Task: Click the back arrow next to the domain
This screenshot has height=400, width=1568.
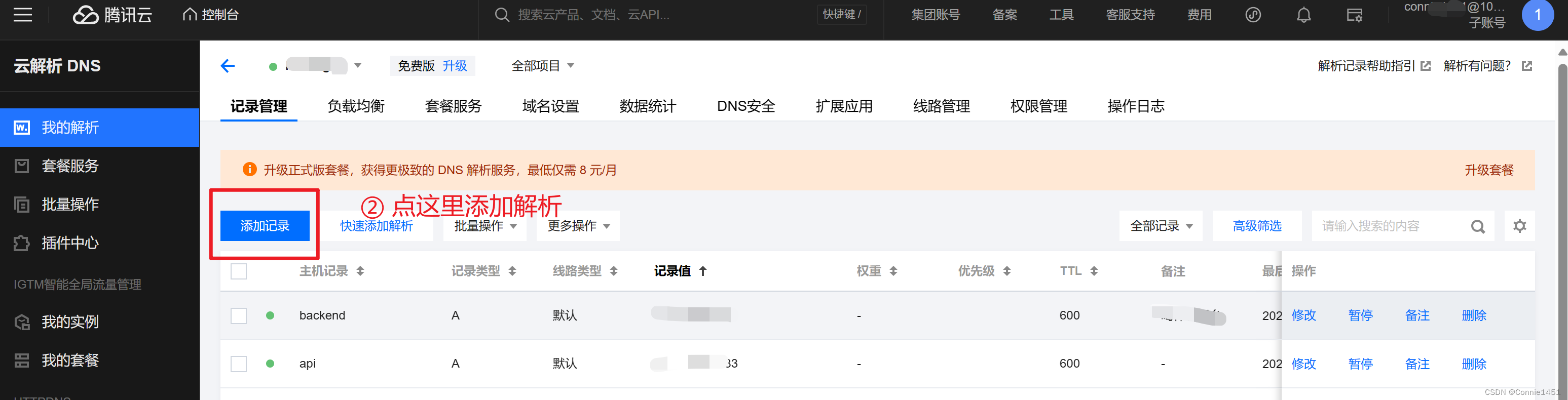Action: [228, 66]
